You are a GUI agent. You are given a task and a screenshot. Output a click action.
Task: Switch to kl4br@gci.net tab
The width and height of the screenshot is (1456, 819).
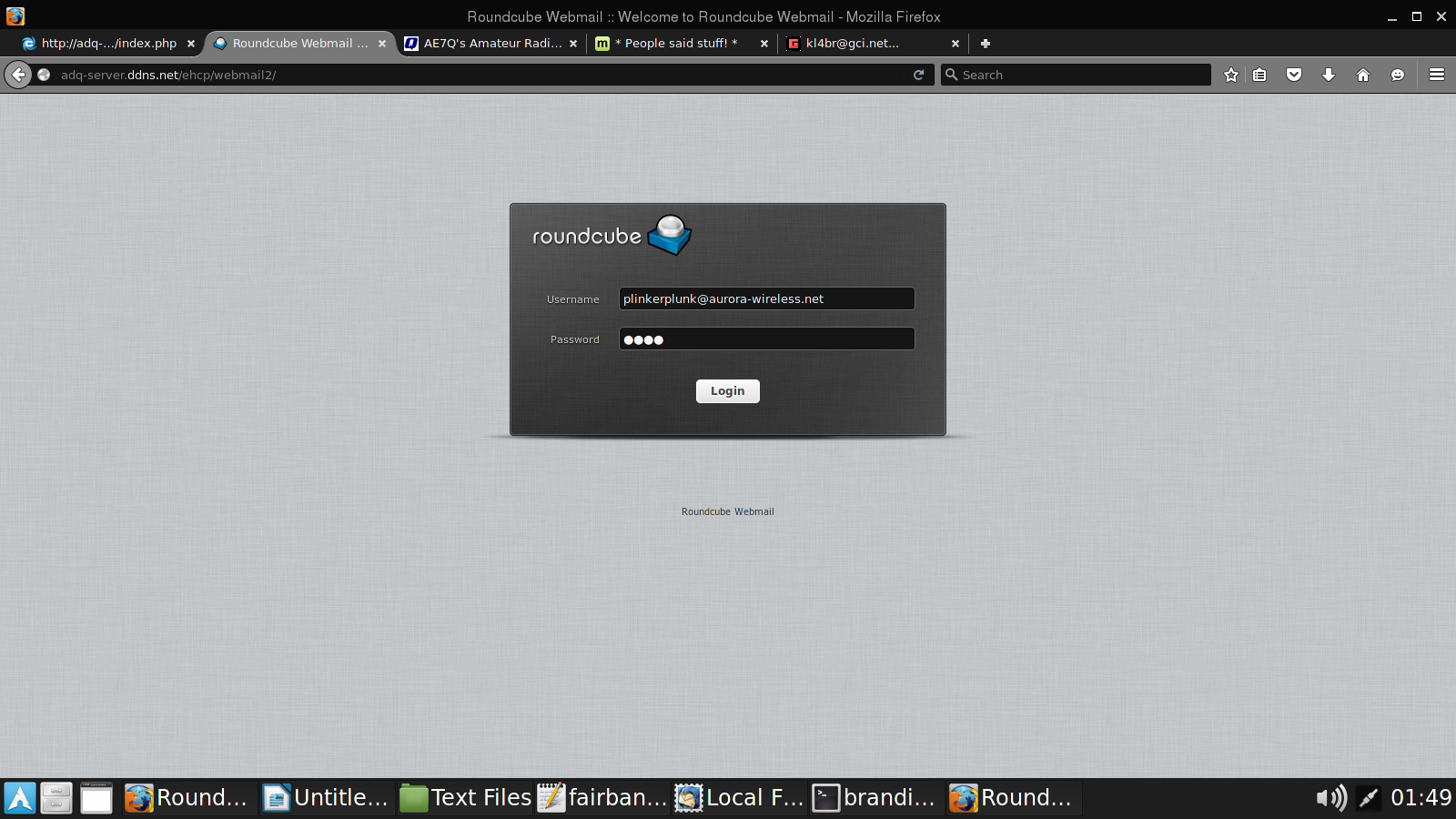(x=874, y=43)
